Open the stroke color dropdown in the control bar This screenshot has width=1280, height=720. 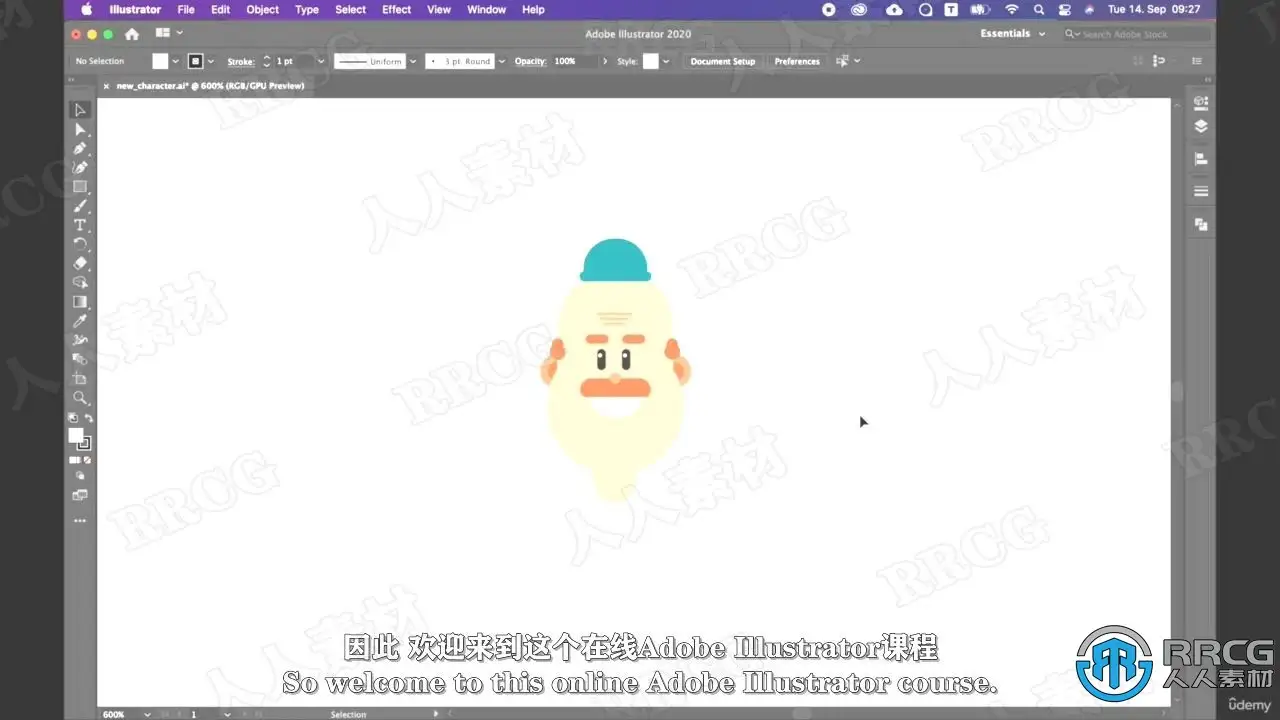210,61
